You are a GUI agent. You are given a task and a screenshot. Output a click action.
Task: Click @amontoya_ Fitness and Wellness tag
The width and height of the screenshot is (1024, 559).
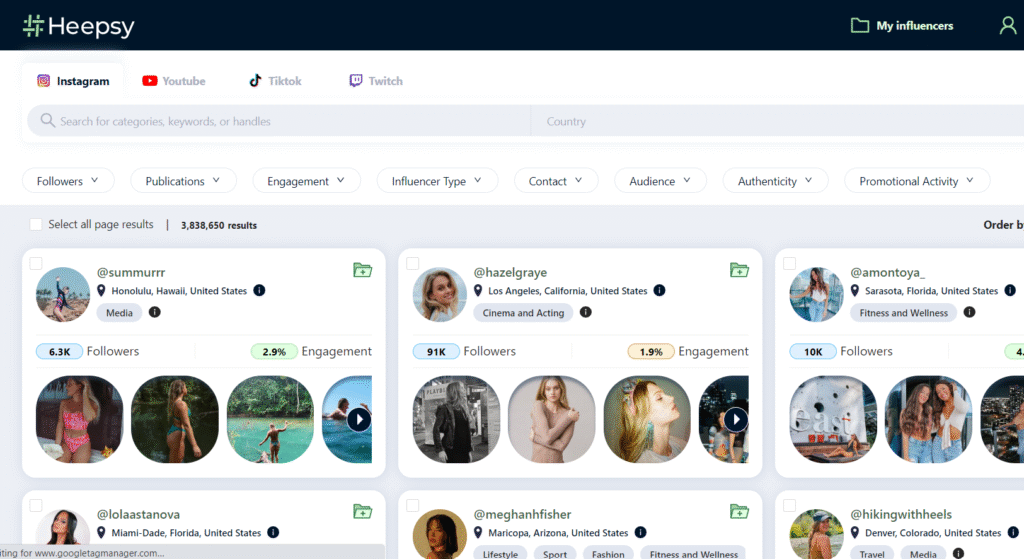[903, 313]
